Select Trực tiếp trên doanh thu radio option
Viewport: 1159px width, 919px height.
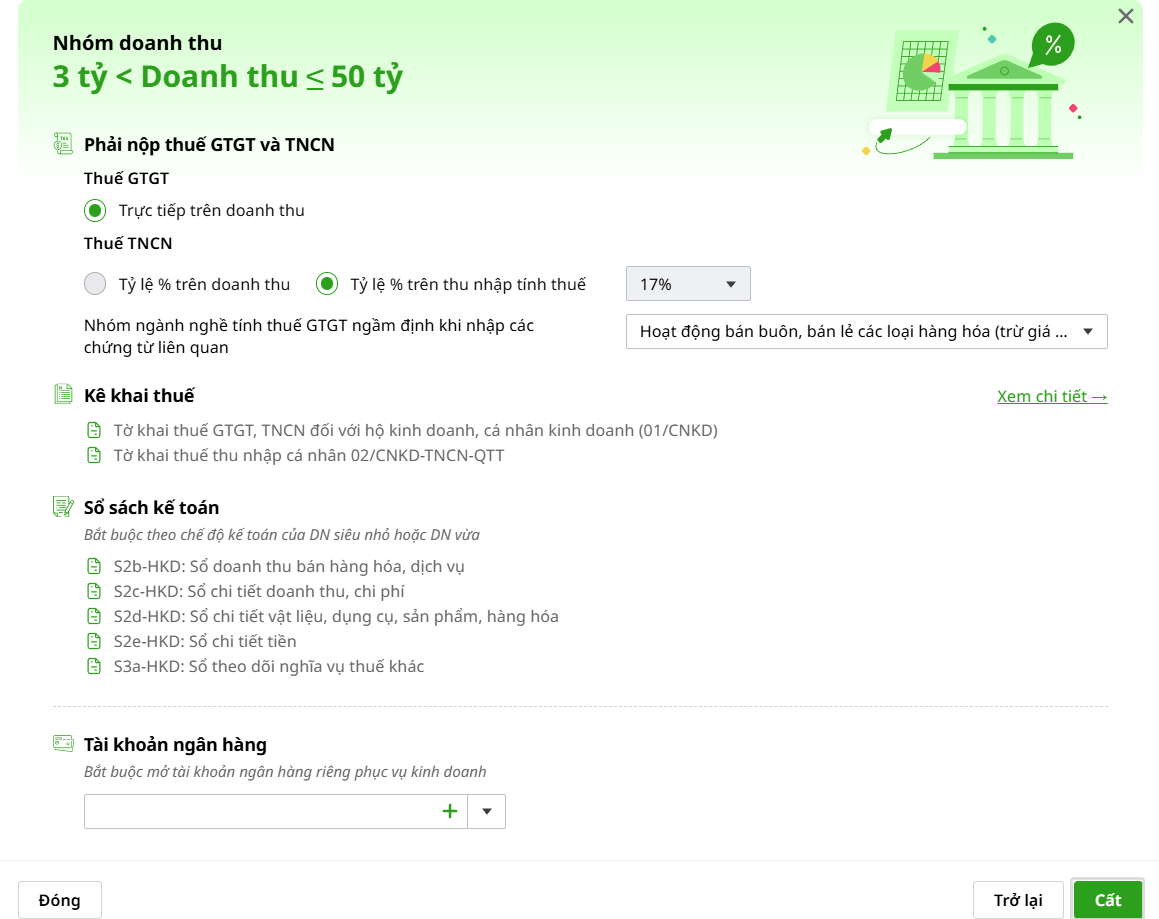(x=95, y=210)
